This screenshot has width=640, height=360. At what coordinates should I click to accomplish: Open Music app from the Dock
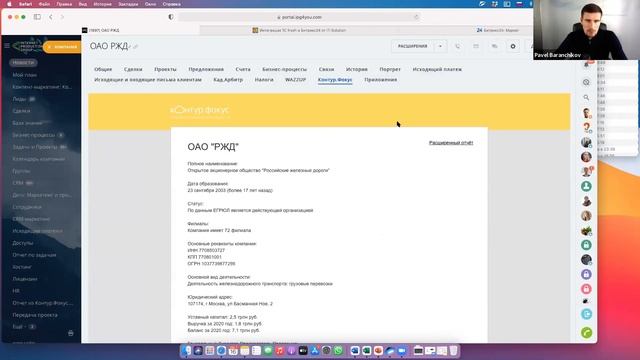pos(280,351)
